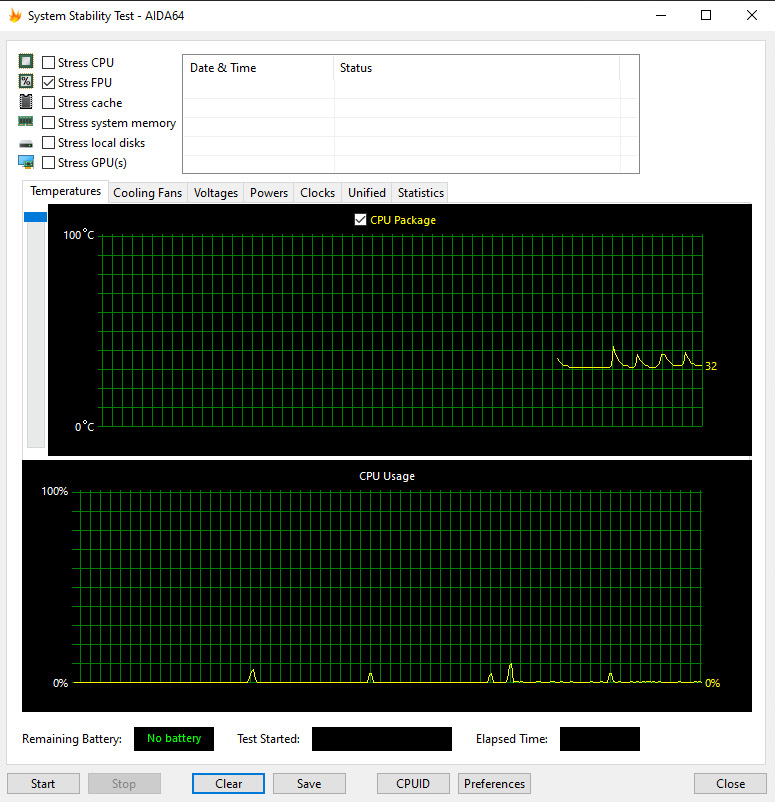Click the local disks drive icon

pyautogui.click(x=26, y=143)
